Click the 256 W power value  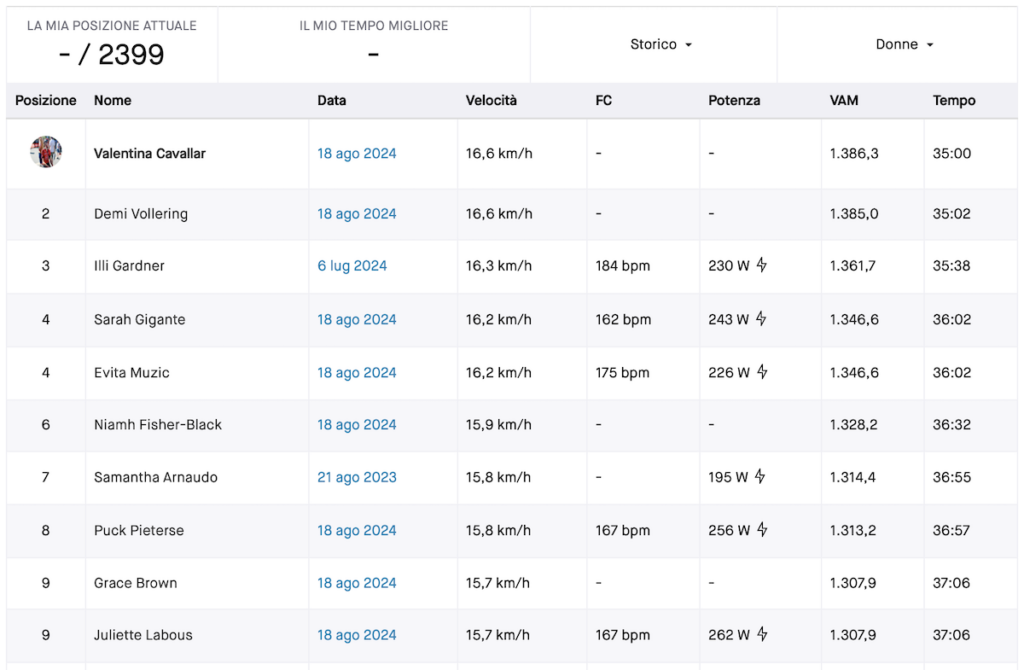tap(729, 530)
